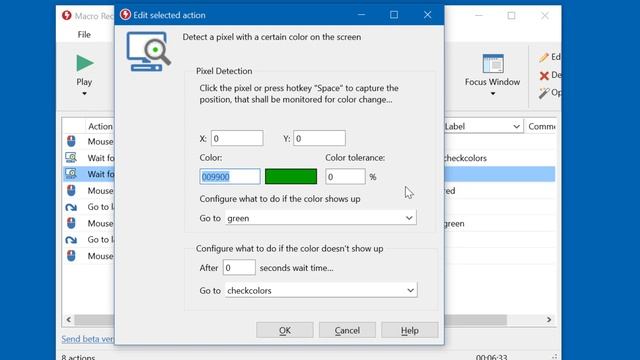Maximize the Edit selected action dialog

(394, 15)
